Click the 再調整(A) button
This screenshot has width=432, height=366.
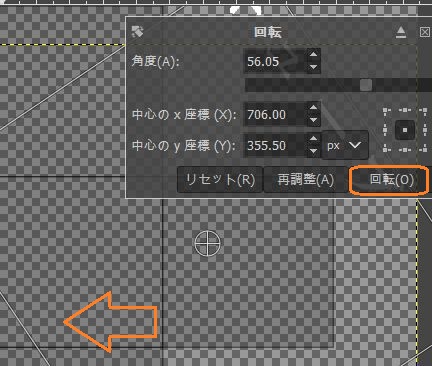coord(305,180)
